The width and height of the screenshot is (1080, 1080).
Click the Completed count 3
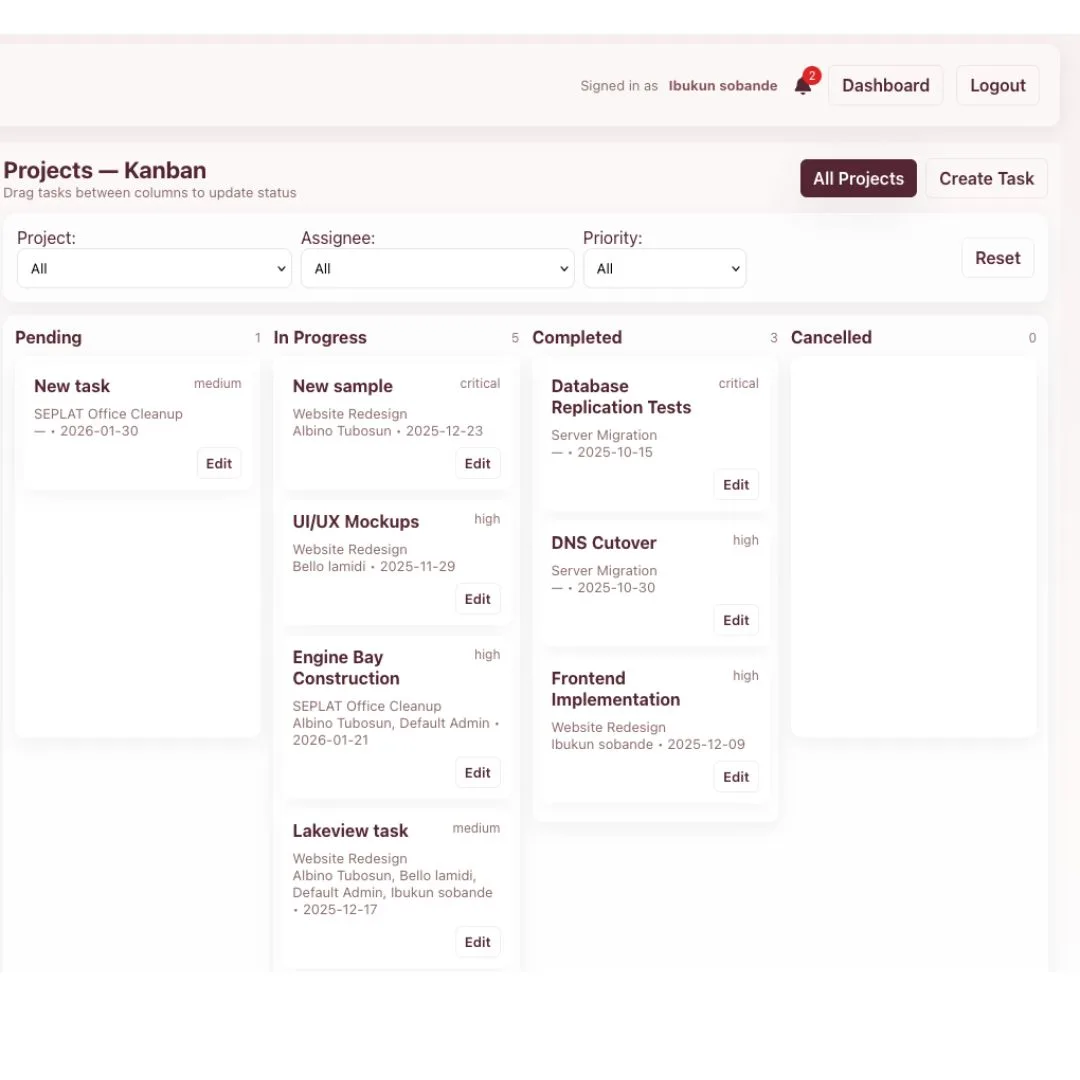773,338
